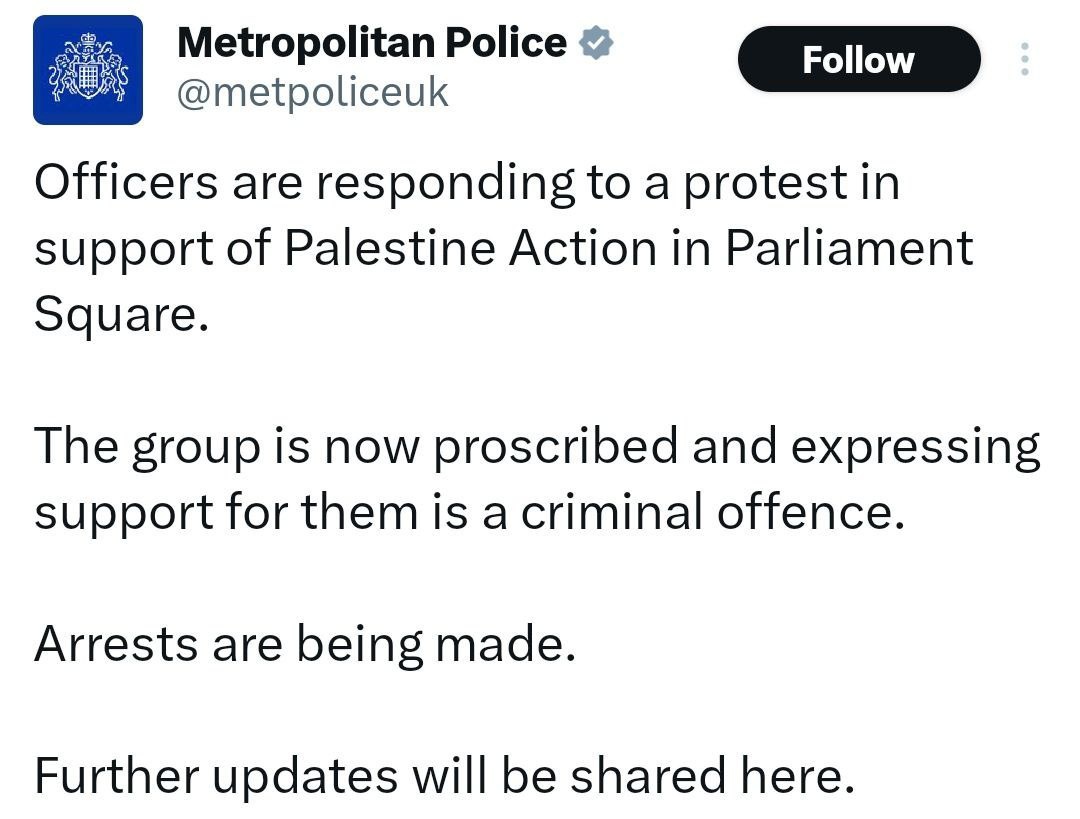The height and width of the screenshot is (819, 1080).
Task: Click the word 'expressing' in the tweet
Action: (915, 447)
